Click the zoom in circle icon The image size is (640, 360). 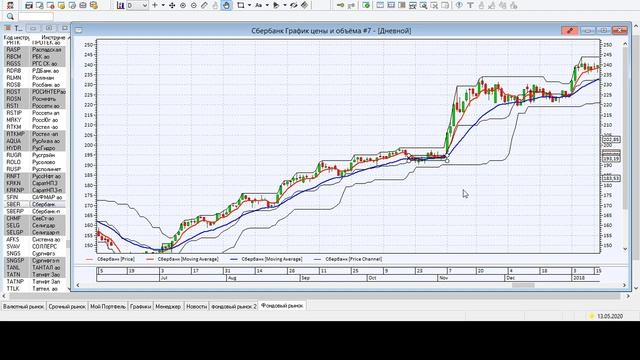[183, 5]
